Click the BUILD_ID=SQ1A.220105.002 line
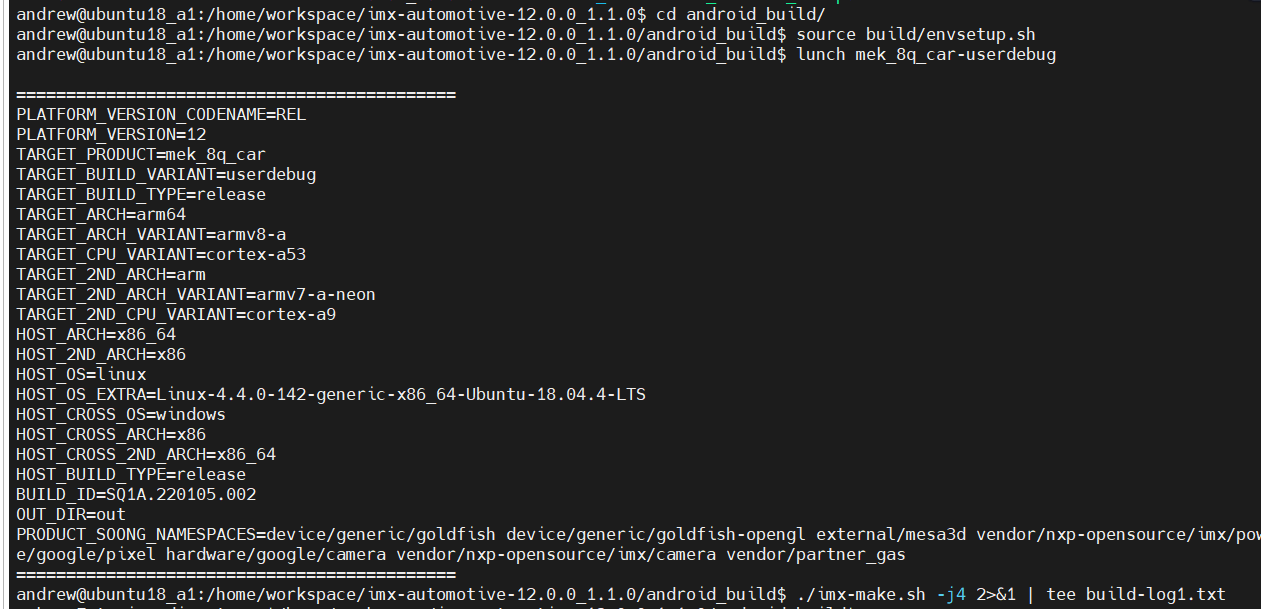The width and height of the screenshot is (1261, 609). click(x=136, y=494)
